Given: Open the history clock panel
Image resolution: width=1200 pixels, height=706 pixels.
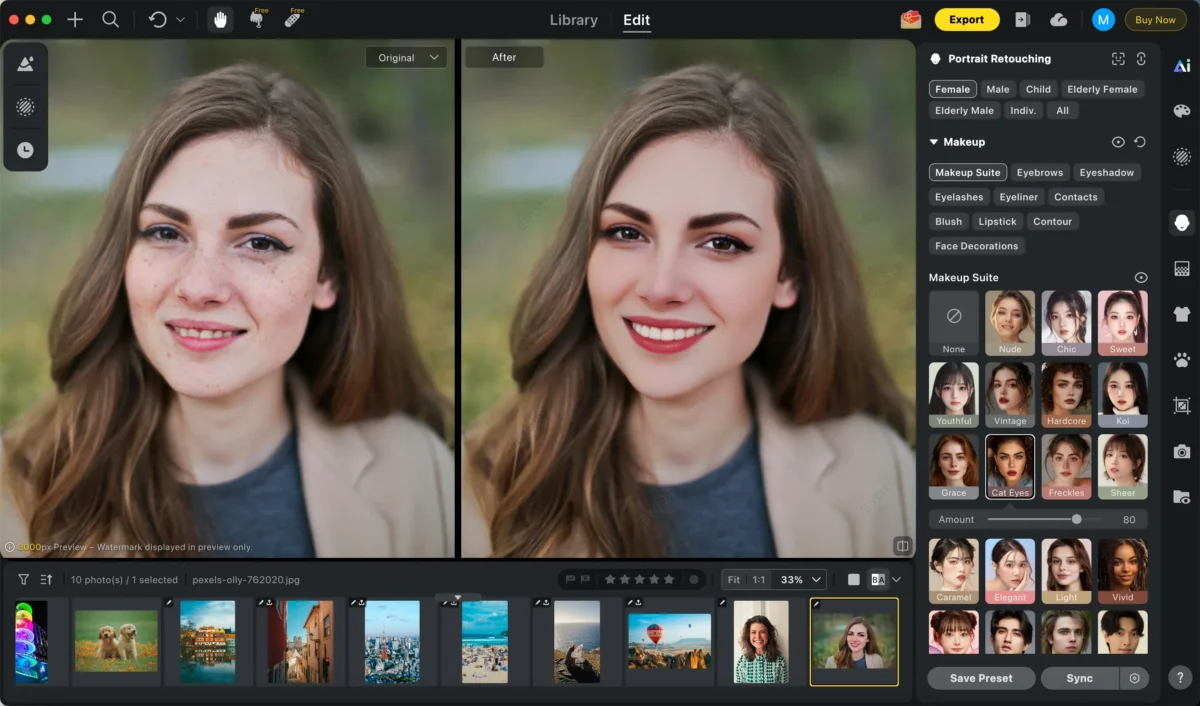Looking at the screenshot, I should tap(25, 150).
